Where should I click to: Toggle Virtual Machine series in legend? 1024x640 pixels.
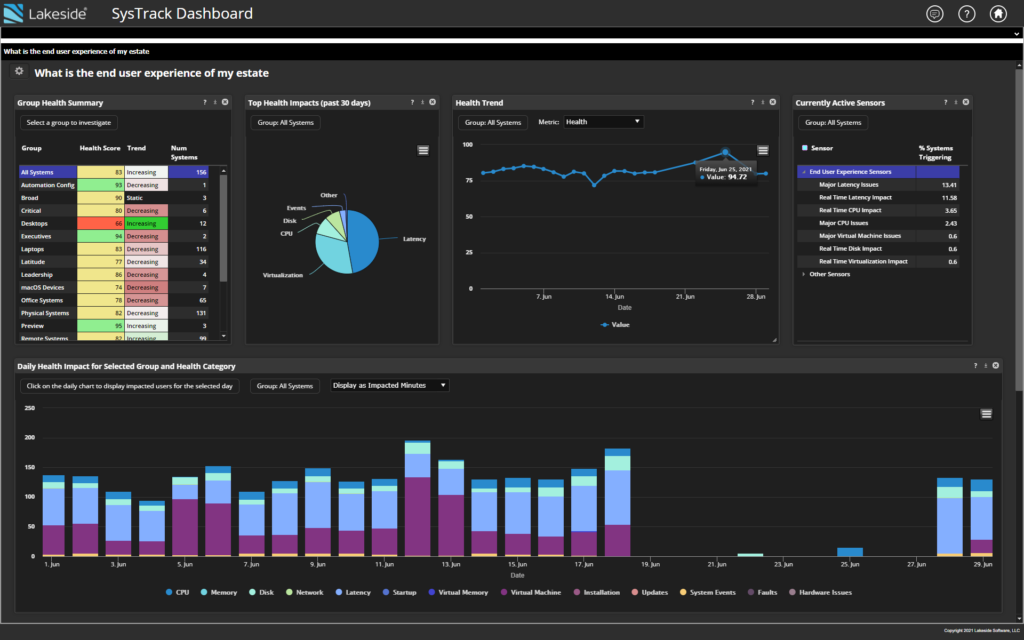point(530,592)
